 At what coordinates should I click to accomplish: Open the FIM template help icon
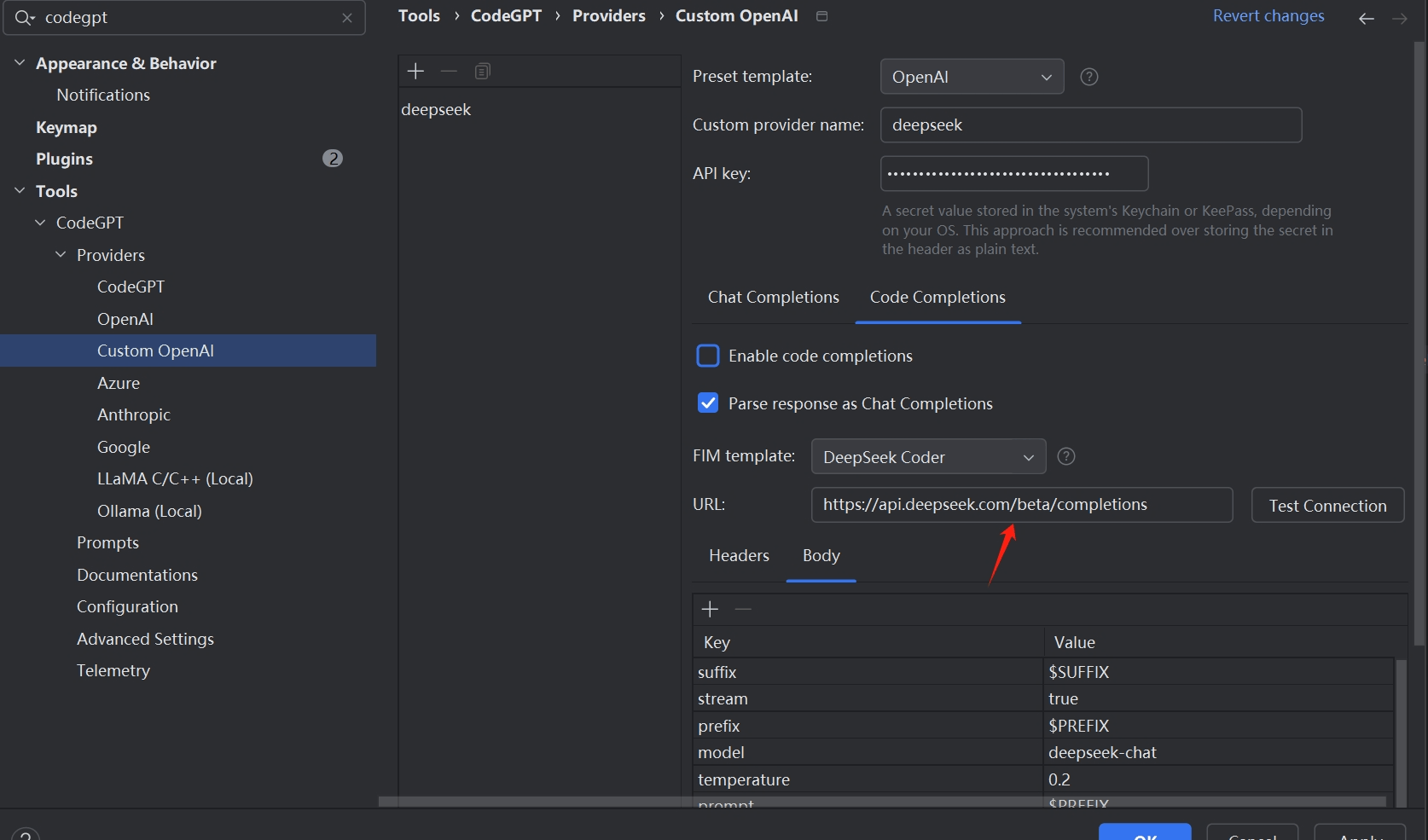(x=1066, y=456)
